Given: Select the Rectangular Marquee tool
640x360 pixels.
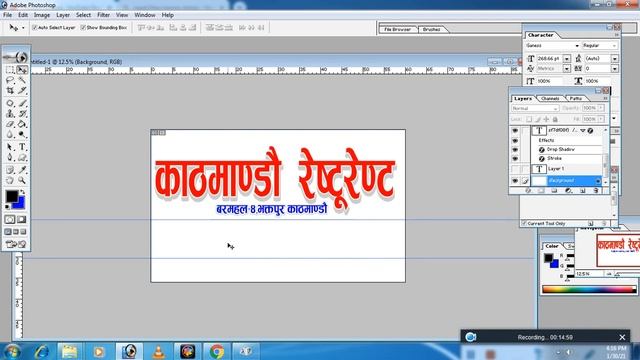Looking at the screenshot, I should pos(10,70).
